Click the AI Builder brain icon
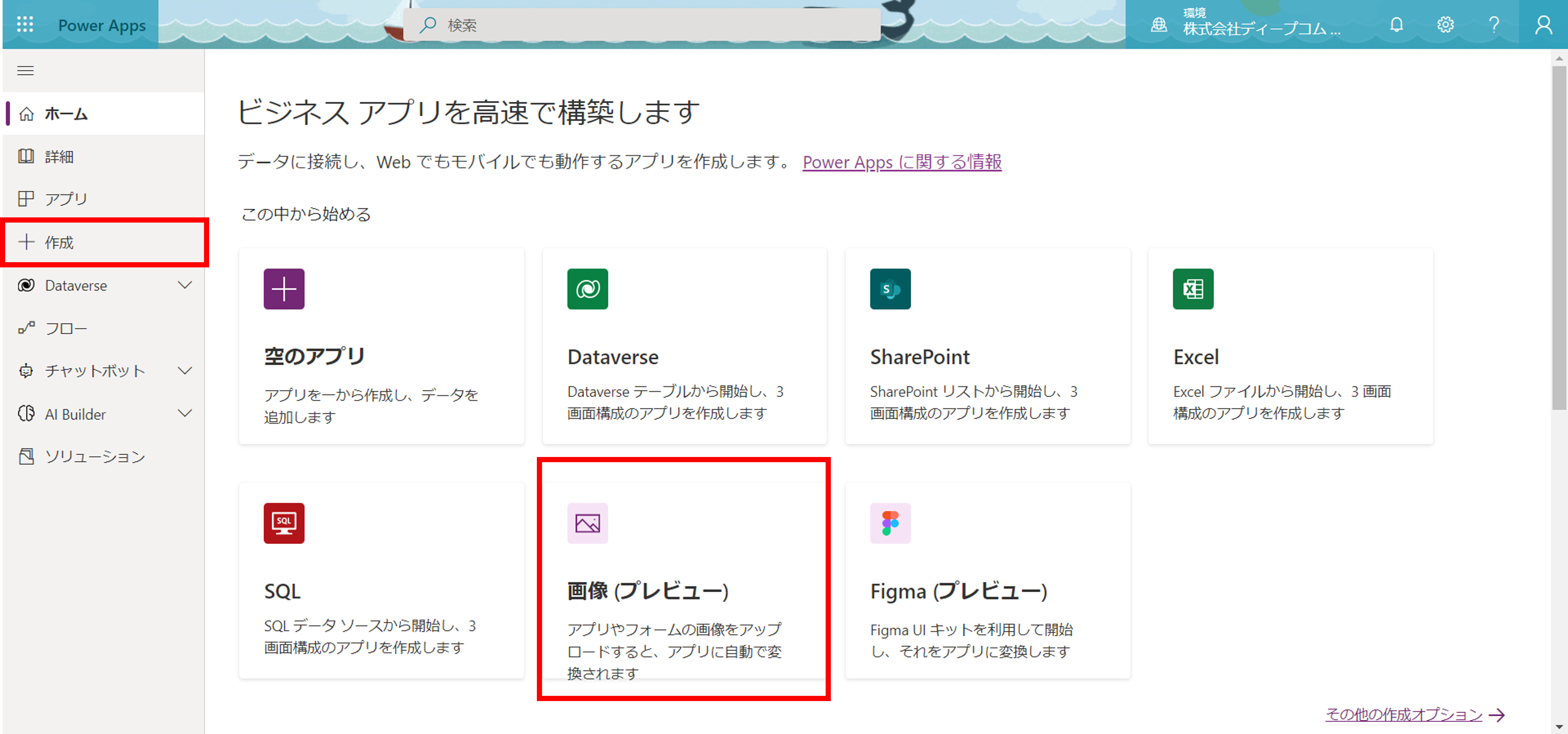This screenshot has height=734, width=1568. pyautogui.click(x=26, y=414)
